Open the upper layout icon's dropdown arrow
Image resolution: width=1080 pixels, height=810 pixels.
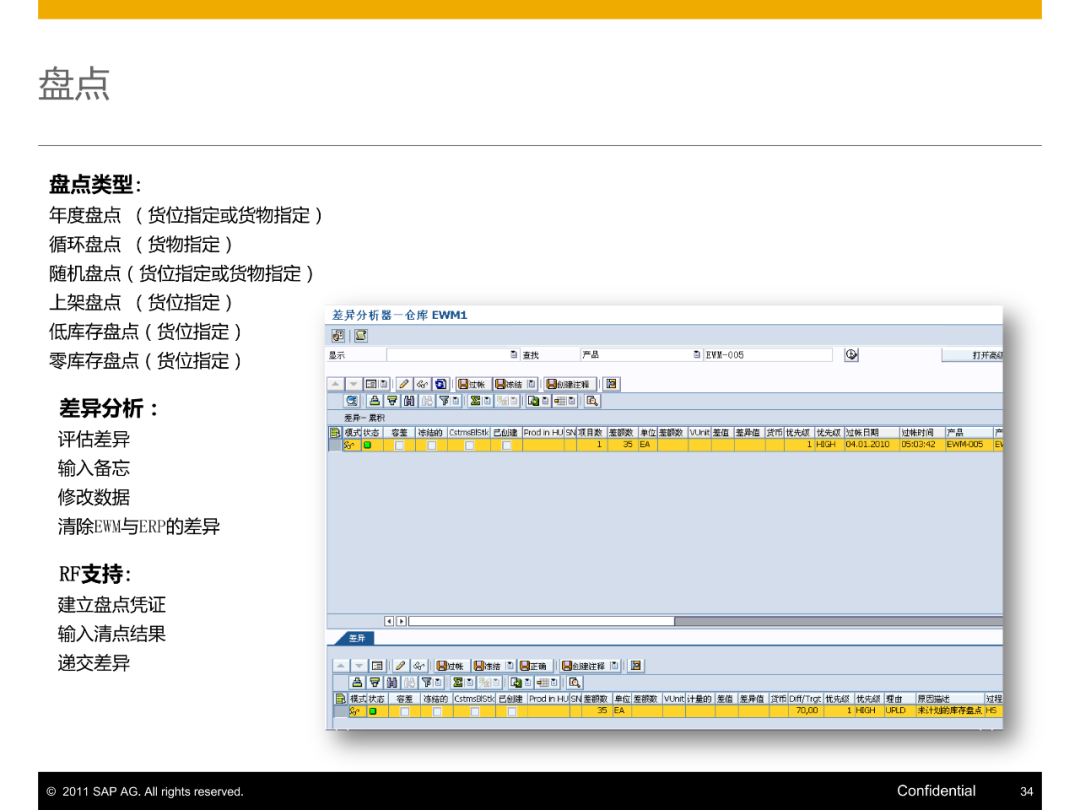point(572,401)
